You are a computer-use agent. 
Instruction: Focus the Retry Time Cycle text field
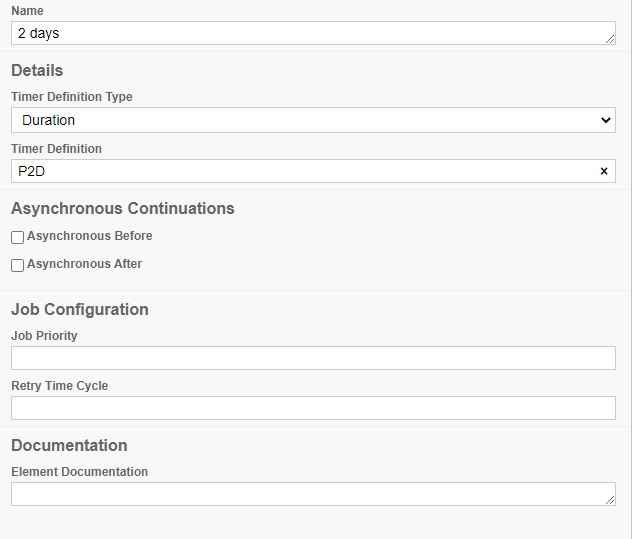point(313,408)
